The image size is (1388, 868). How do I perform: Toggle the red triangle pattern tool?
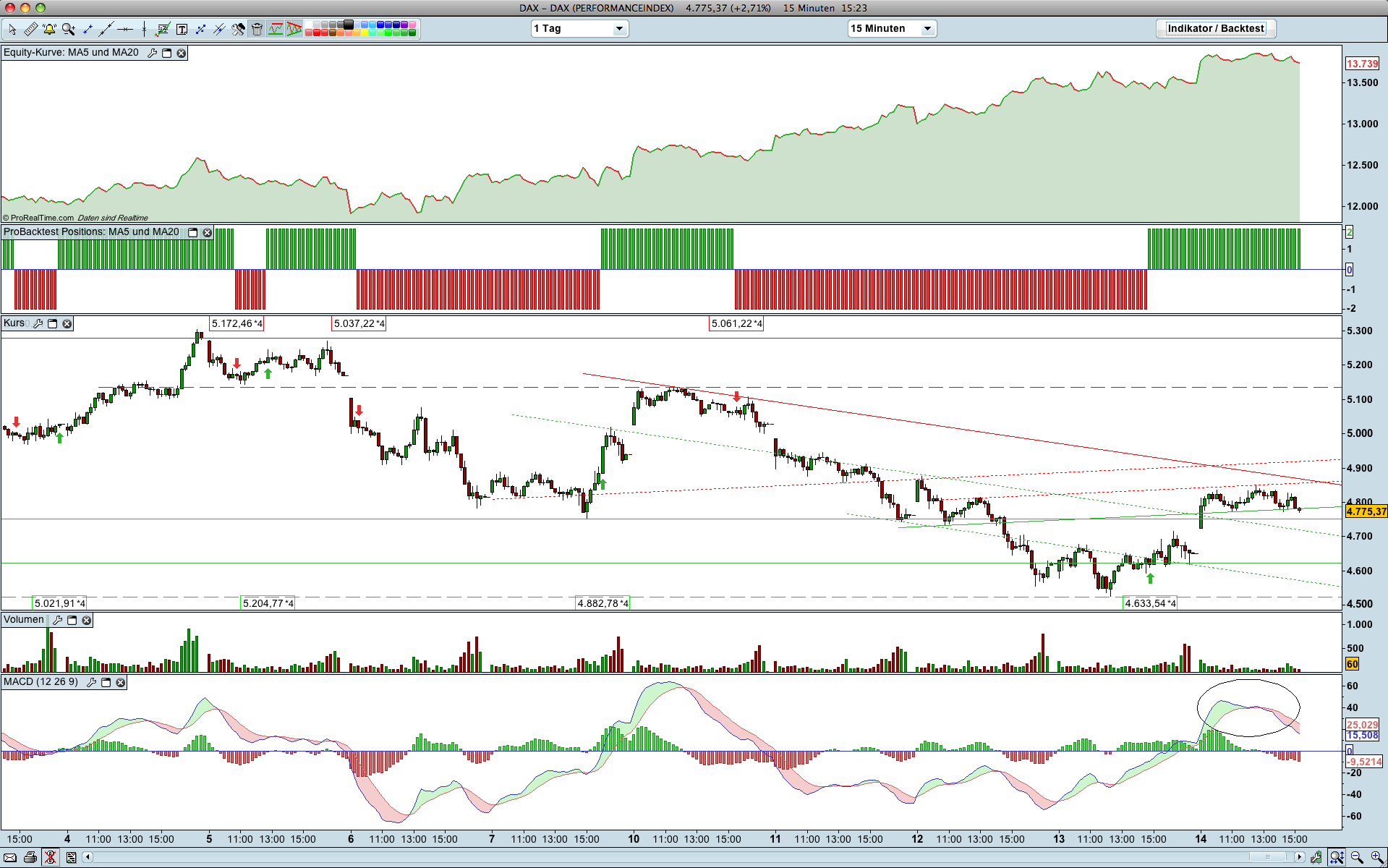(294, 29)
